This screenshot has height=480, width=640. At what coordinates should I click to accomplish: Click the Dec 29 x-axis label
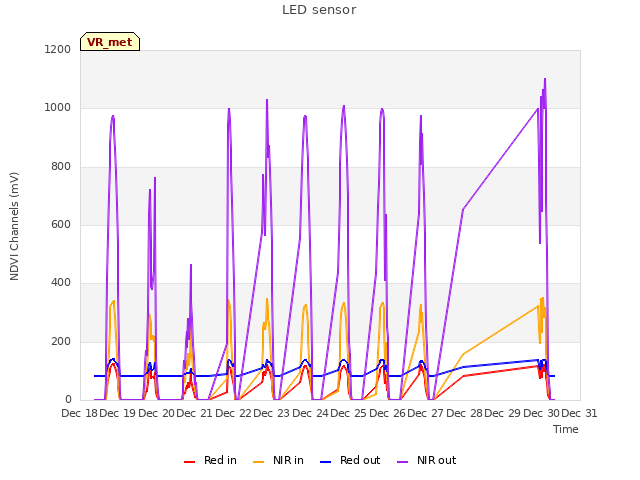click(x=502, y=413)
